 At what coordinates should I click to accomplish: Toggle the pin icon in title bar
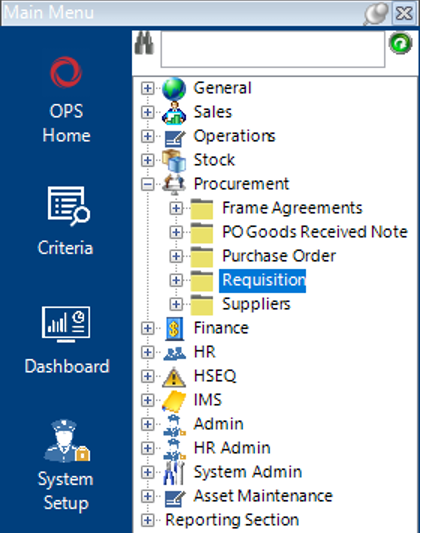[376, 14]
